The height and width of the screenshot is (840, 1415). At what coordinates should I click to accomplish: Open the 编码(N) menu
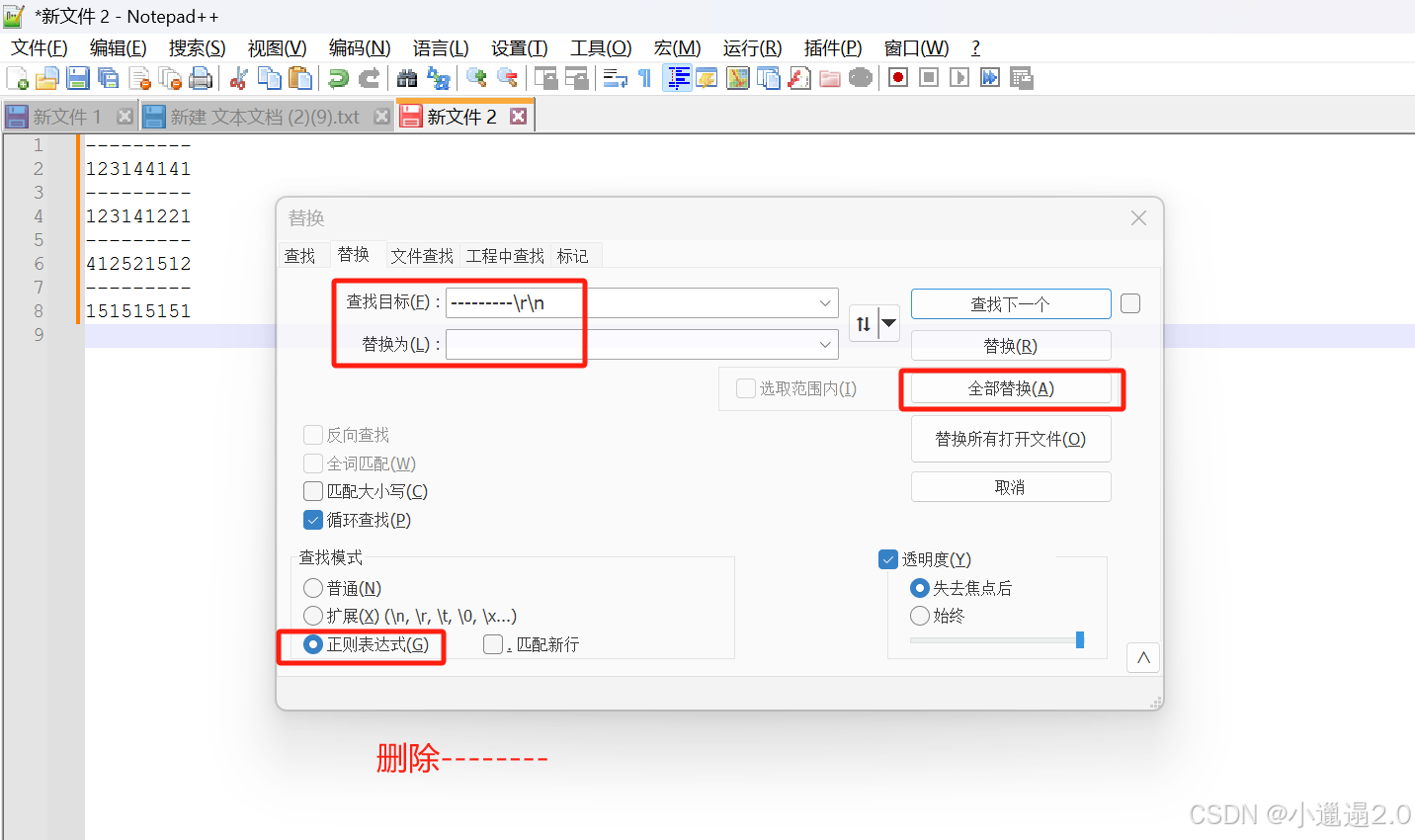click(x=360, y=48)
